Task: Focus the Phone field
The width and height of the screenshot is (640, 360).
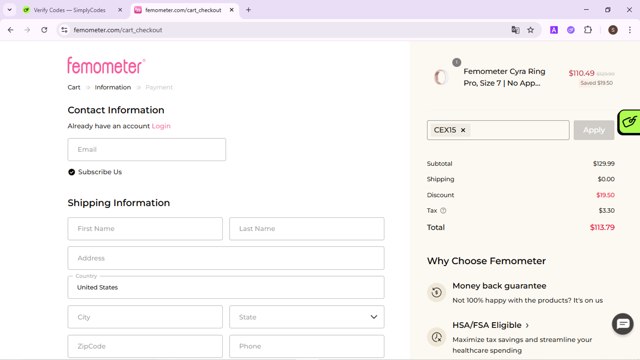Action: point(307,346)
